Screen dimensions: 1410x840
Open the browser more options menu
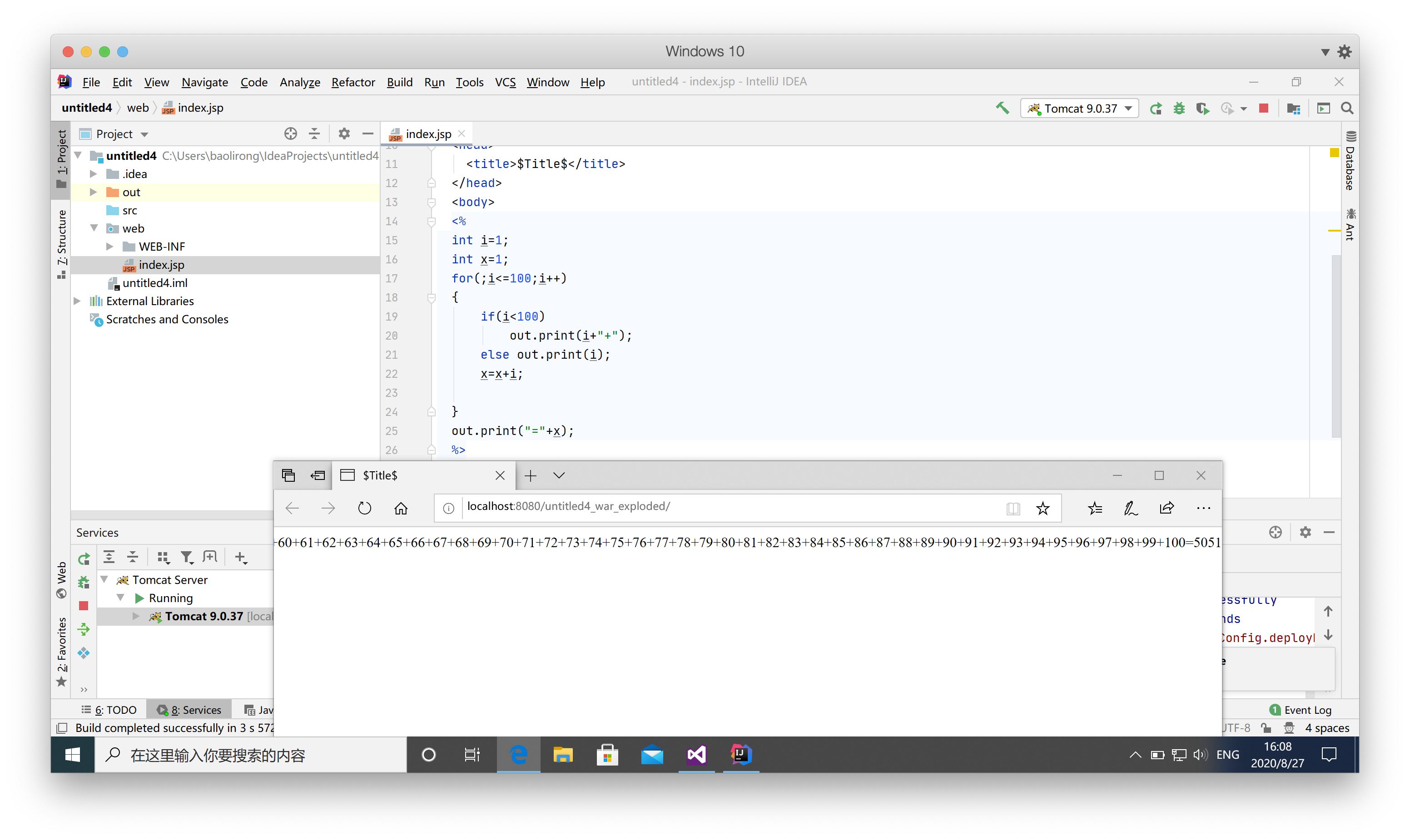(x=1203, y=508)
